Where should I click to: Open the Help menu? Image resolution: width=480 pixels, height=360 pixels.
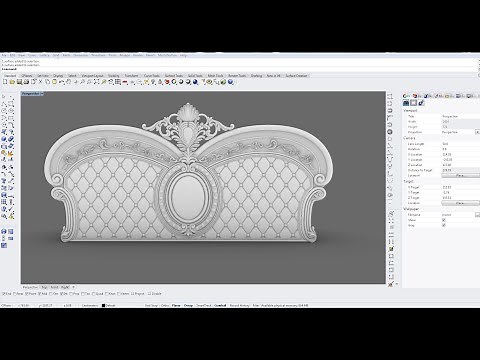(x=184, y=55)
